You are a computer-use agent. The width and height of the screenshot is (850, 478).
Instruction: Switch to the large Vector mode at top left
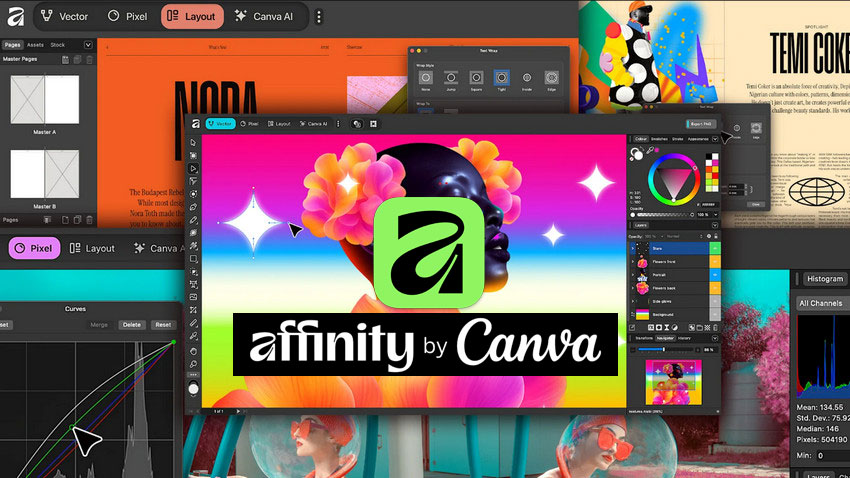tap(65, 17)
